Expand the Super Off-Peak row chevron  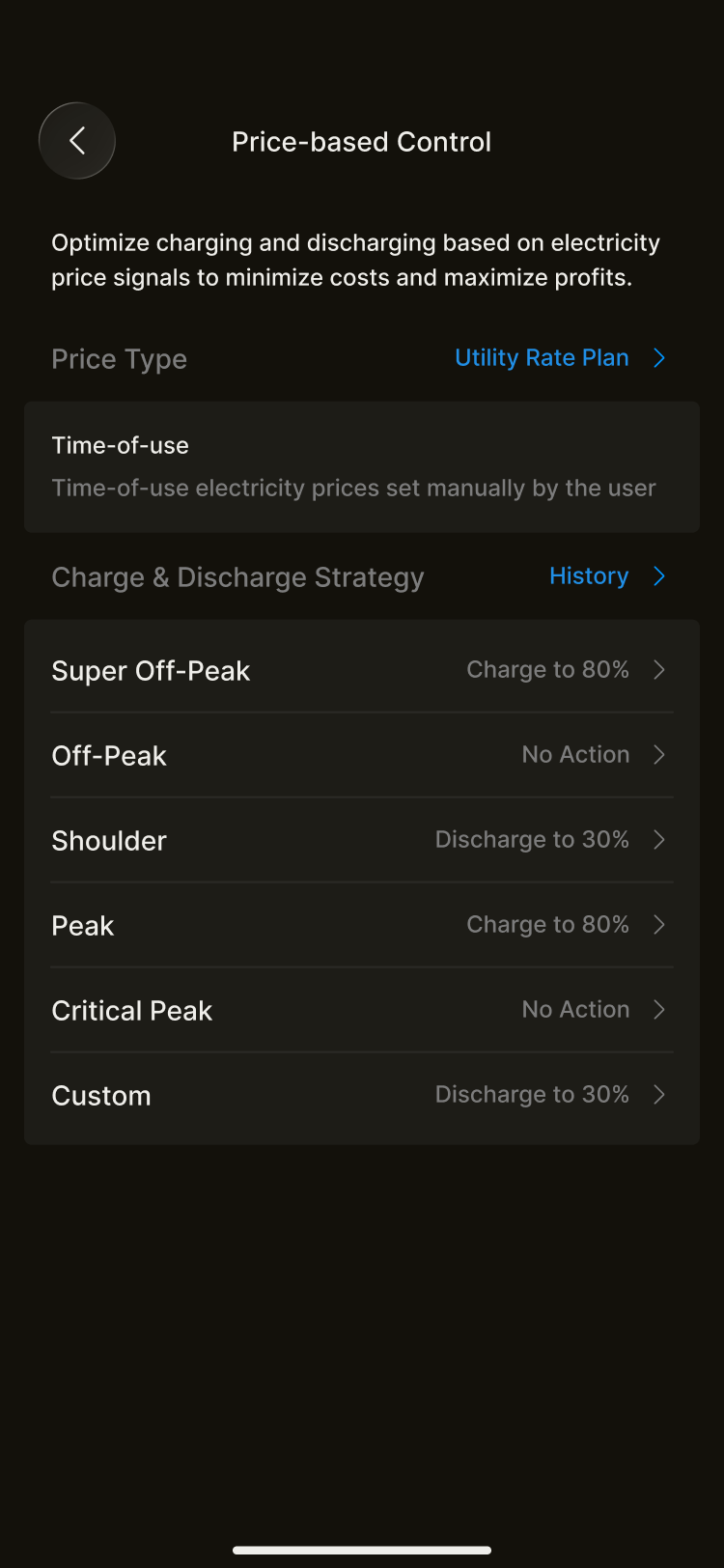pyautogui.click(x=660, y=670)
